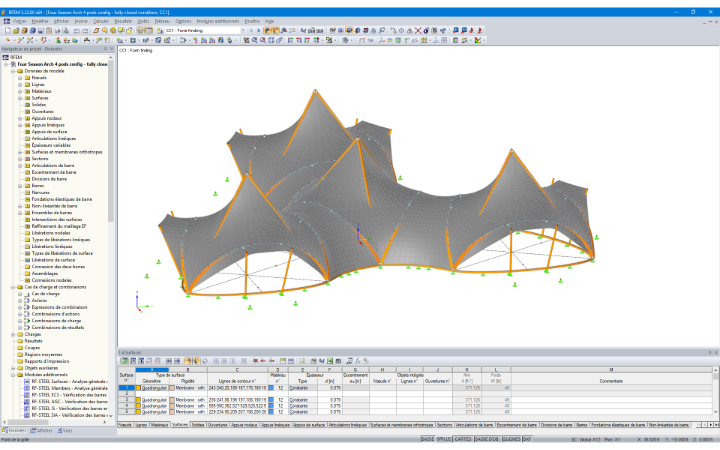This screenshot has height=450, width=720.
Task: Click the colored results panel icon
Action: pyautogui.click(x=478, y=40)
